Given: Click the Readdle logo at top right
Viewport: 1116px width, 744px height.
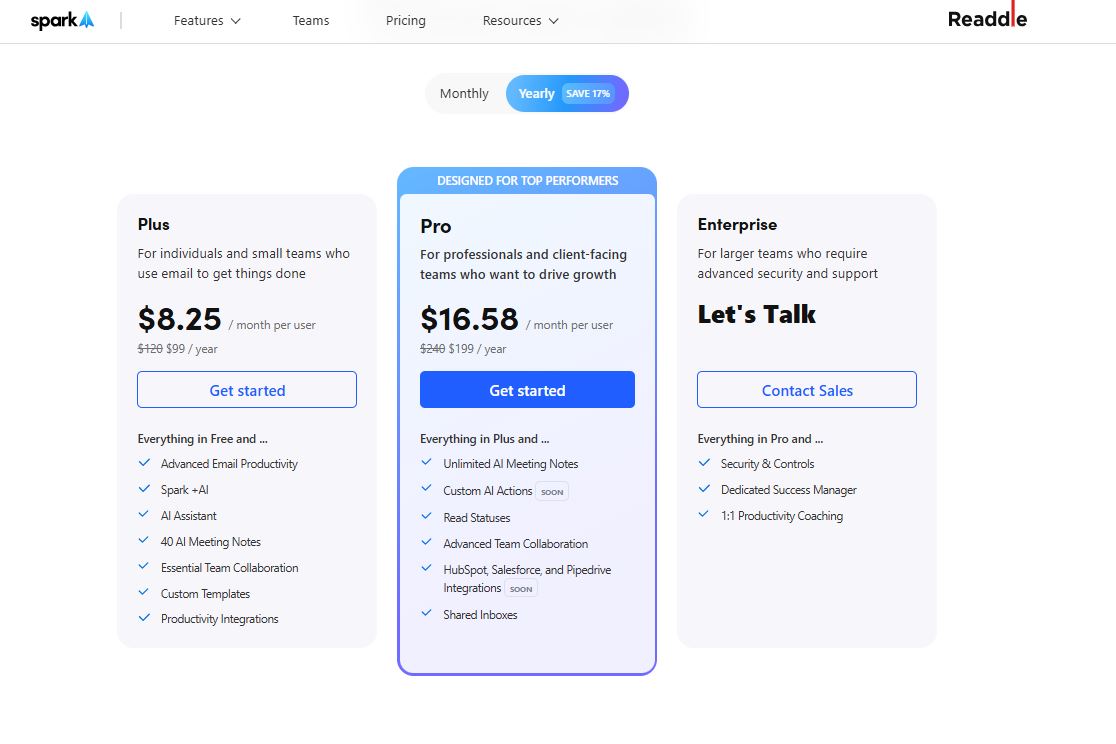Looking at the screenshot, I should pyautogui.click(x=987, y=18).
